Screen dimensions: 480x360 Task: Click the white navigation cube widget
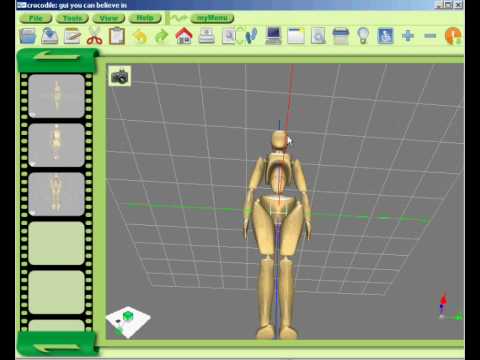128,322
